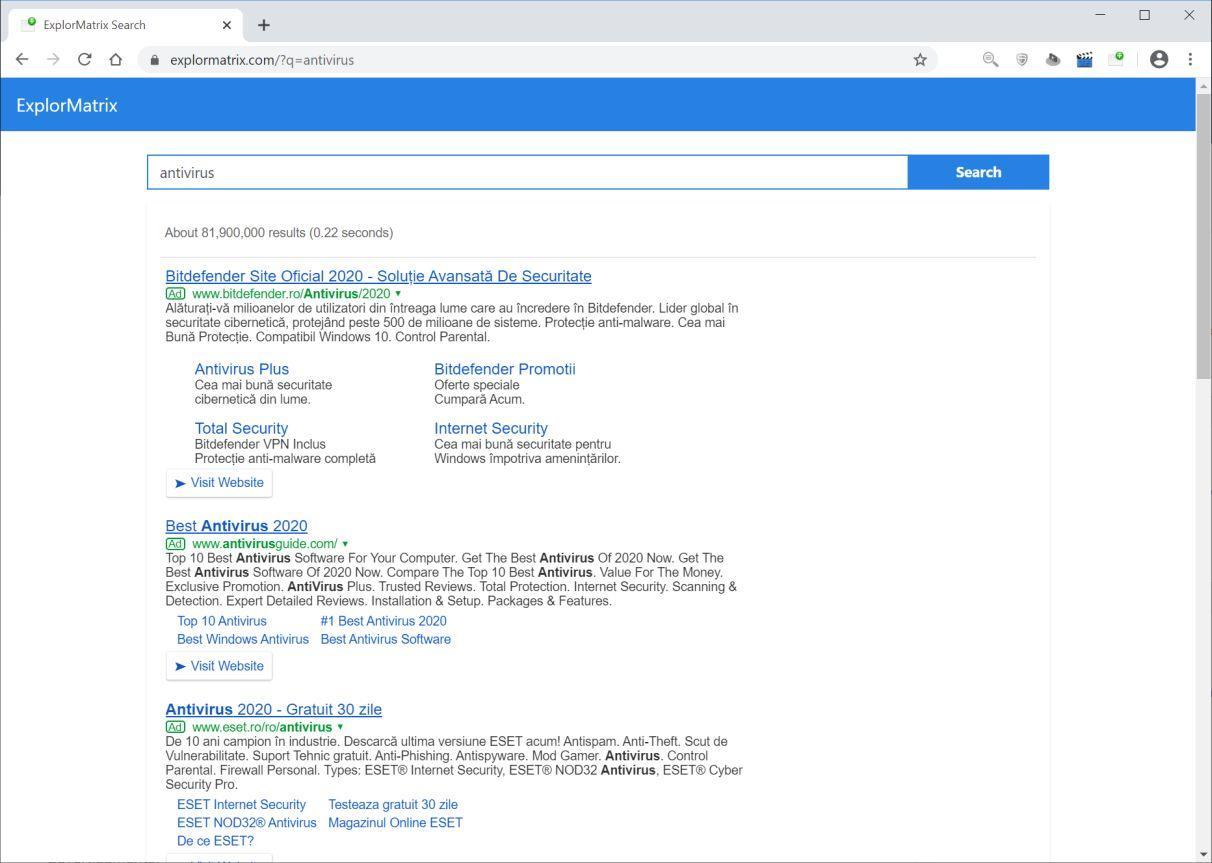Navigate back to the previous page
The height and width of the screenshot is (863, 1212).
(22, 60)
